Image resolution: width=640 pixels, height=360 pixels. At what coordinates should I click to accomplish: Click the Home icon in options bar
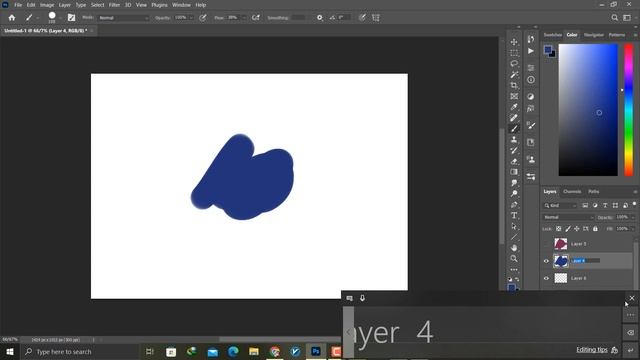tap(12, 18)
